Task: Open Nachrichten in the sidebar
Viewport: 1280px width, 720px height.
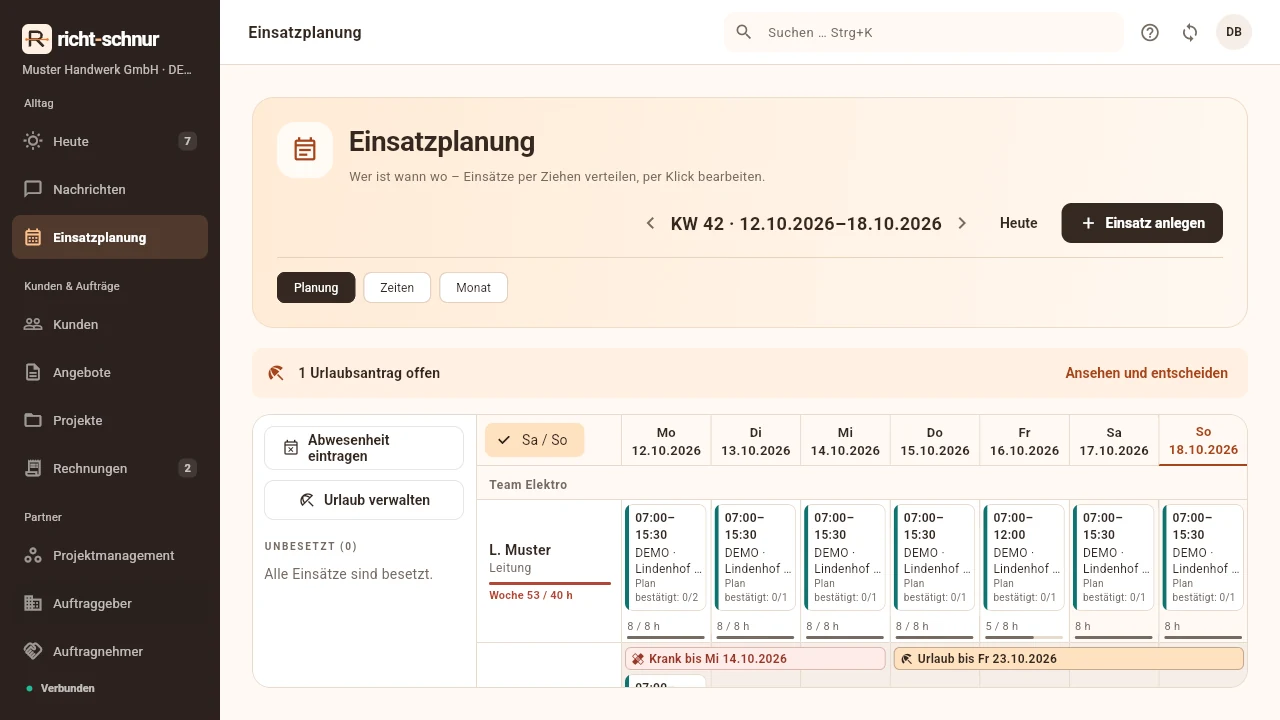Action: point(110,189)
